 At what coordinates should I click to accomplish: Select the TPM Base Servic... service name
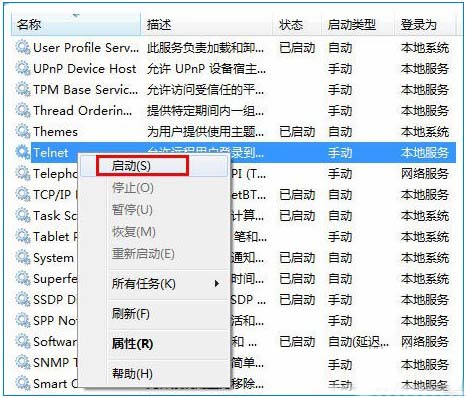tap(85, 90)
